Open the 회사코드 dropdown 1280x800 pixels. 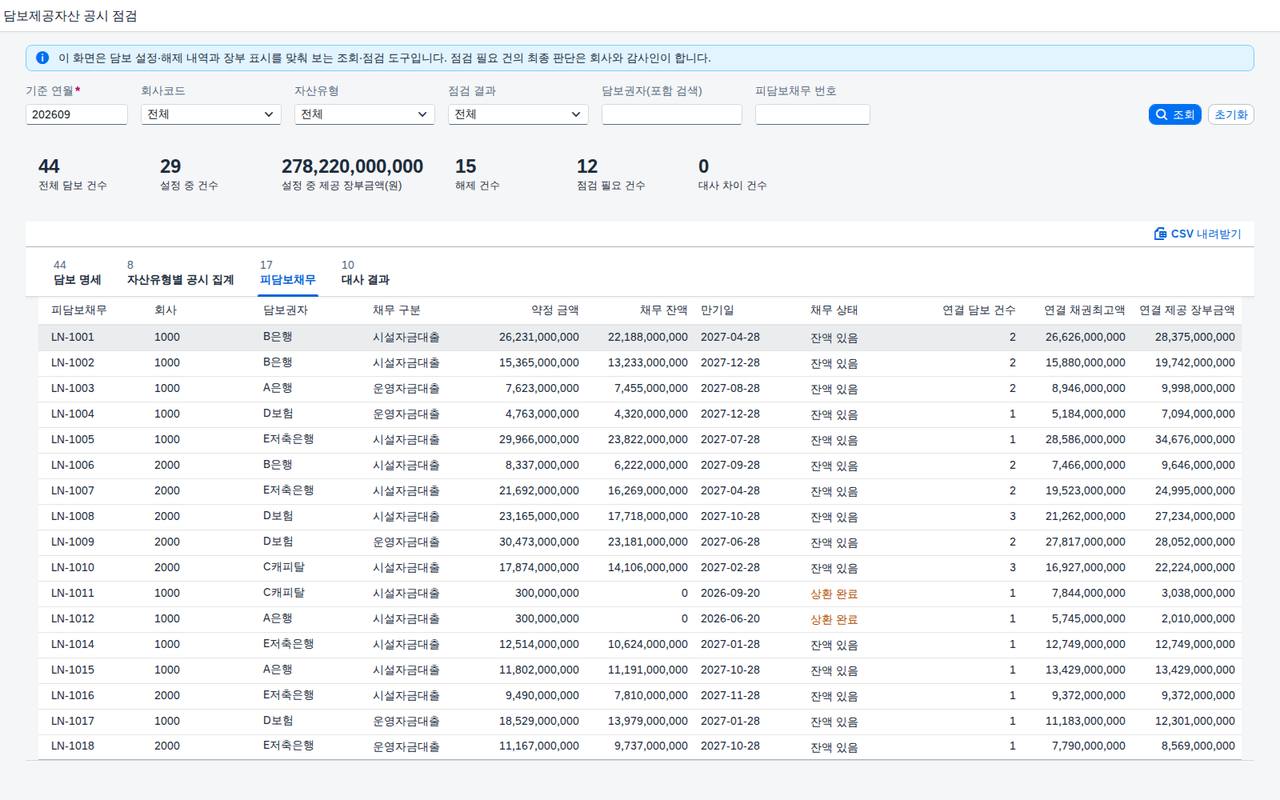tap(211, 115)
